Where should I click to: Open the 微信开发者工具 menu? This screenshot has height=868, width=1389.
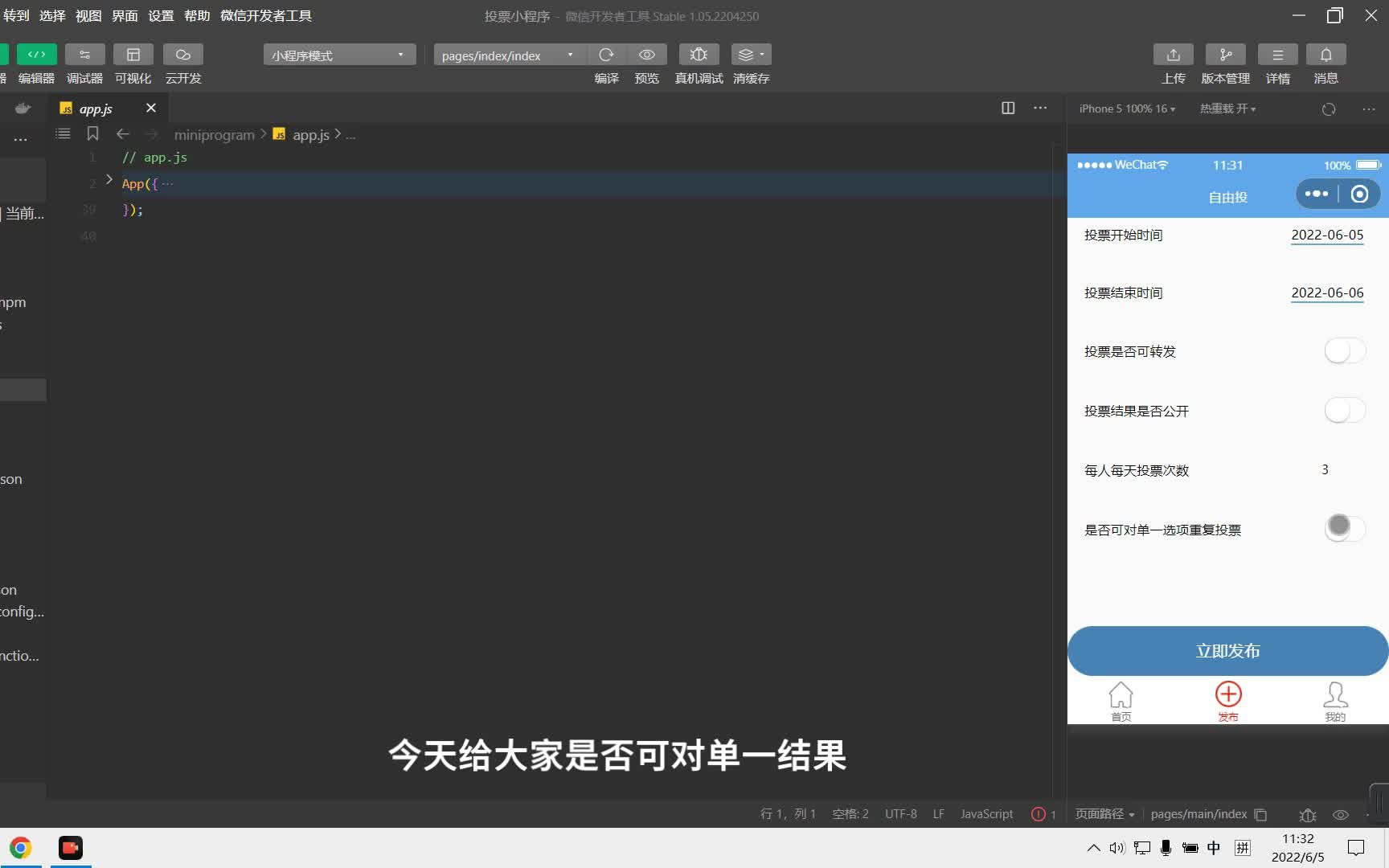[x=266, y=15]
